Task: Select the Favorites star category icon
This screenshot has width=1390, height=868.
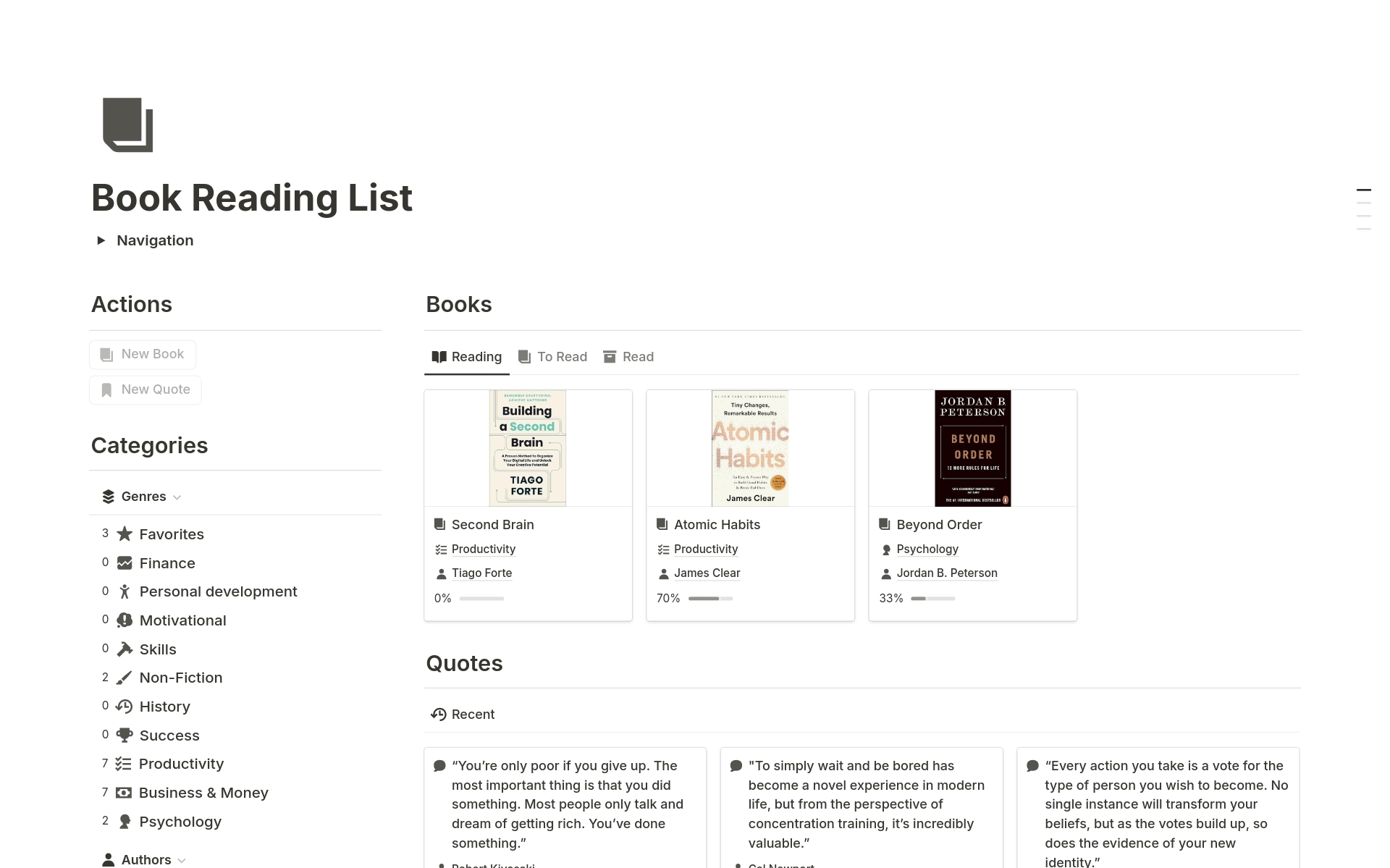Action: pyautogui.click(x=124, y=534)
